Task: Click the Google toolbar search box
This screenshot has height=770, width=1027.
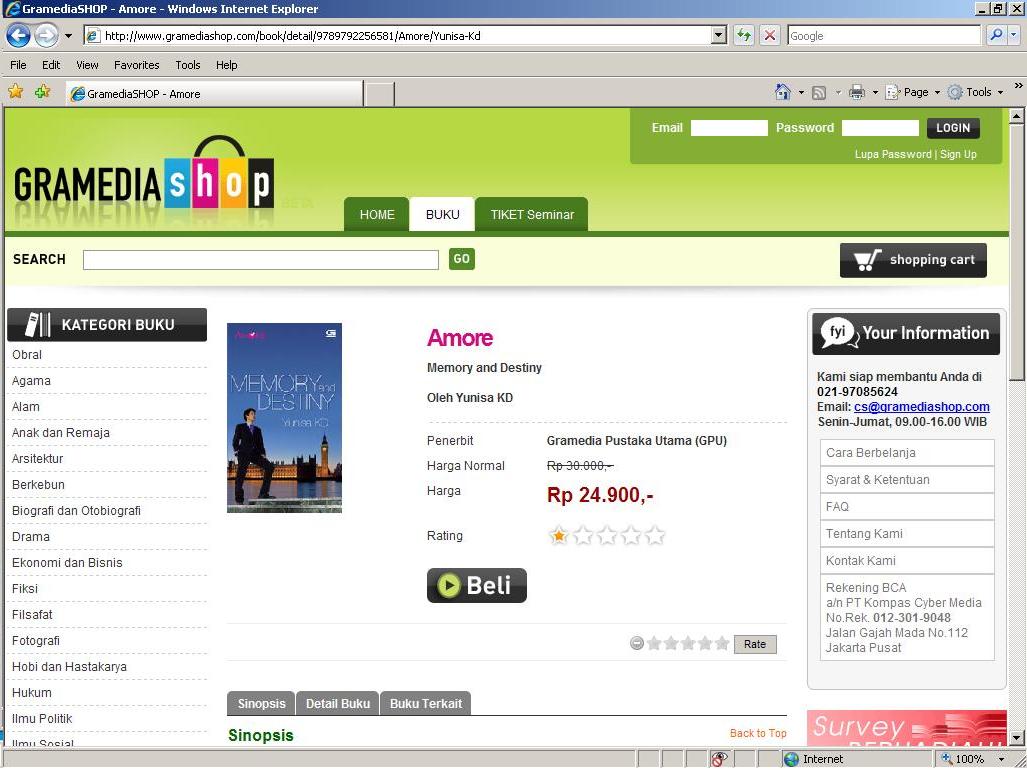Action: pos(884,35)
